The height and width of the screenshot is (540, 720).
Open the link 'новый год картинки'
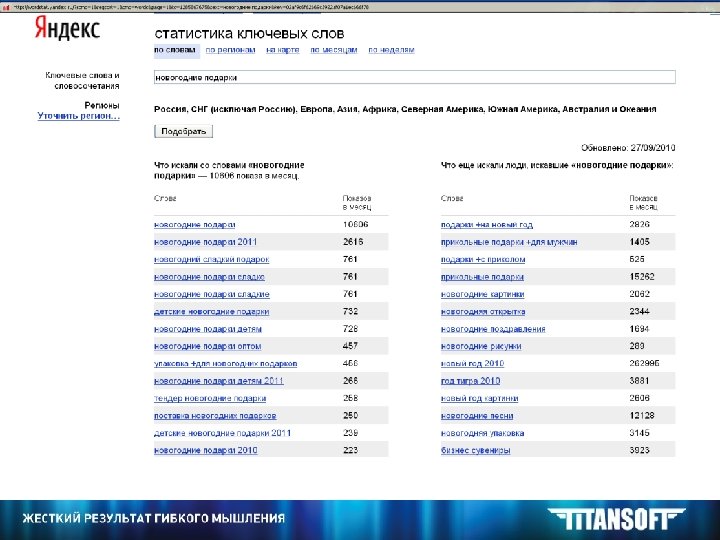pyautogui.click(x=479, y=399)
